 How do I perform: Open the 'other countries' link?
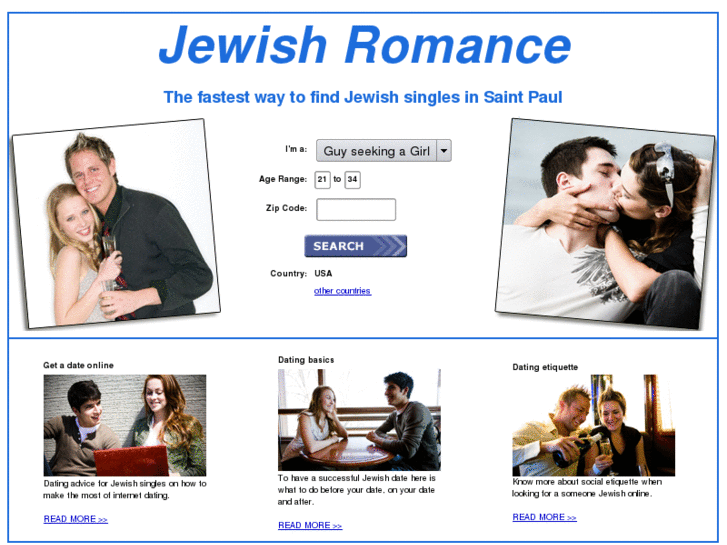tap(343, 291)
